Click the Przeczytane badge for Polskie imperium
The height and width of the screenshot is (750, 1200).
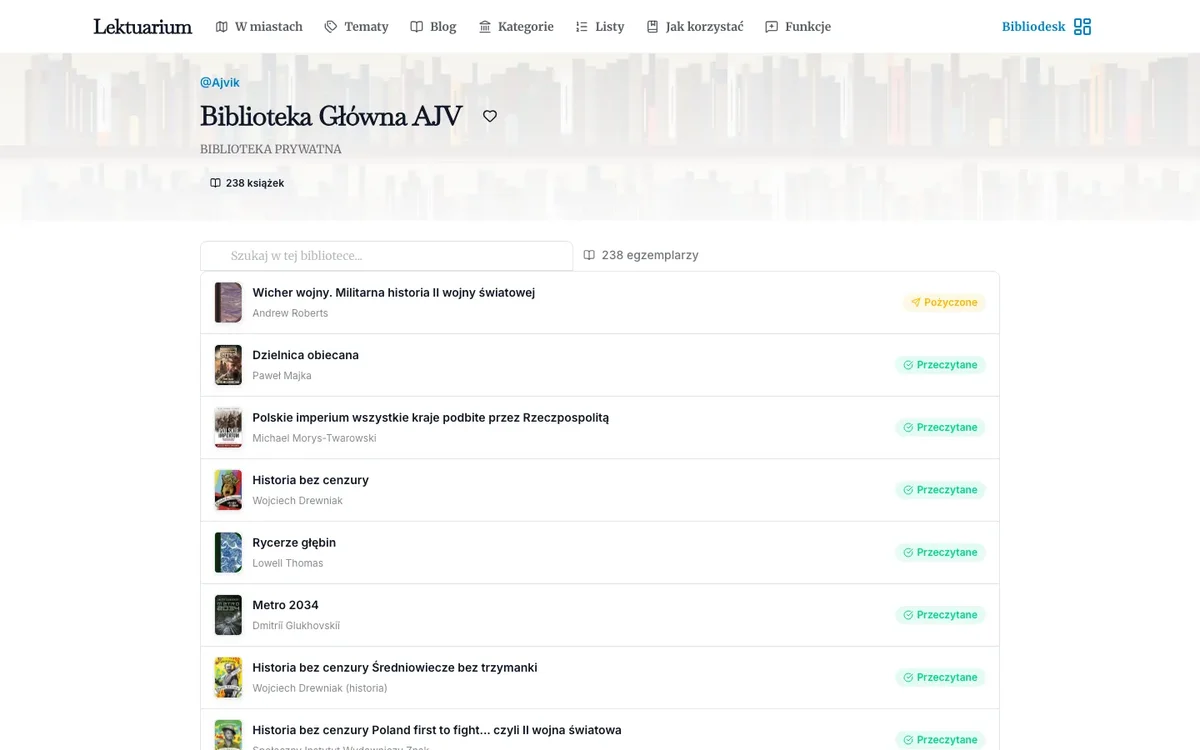940,427
